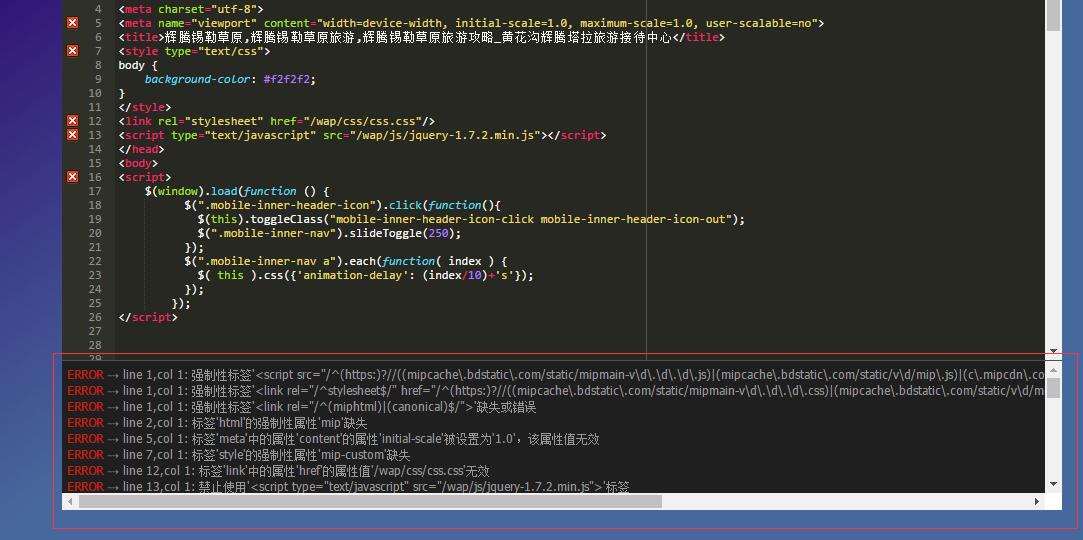The width and height of the screenshot is (1083, 540).
Task: Click the horizontal scrollbar's left arrow
Action: [x=71, y=501]
